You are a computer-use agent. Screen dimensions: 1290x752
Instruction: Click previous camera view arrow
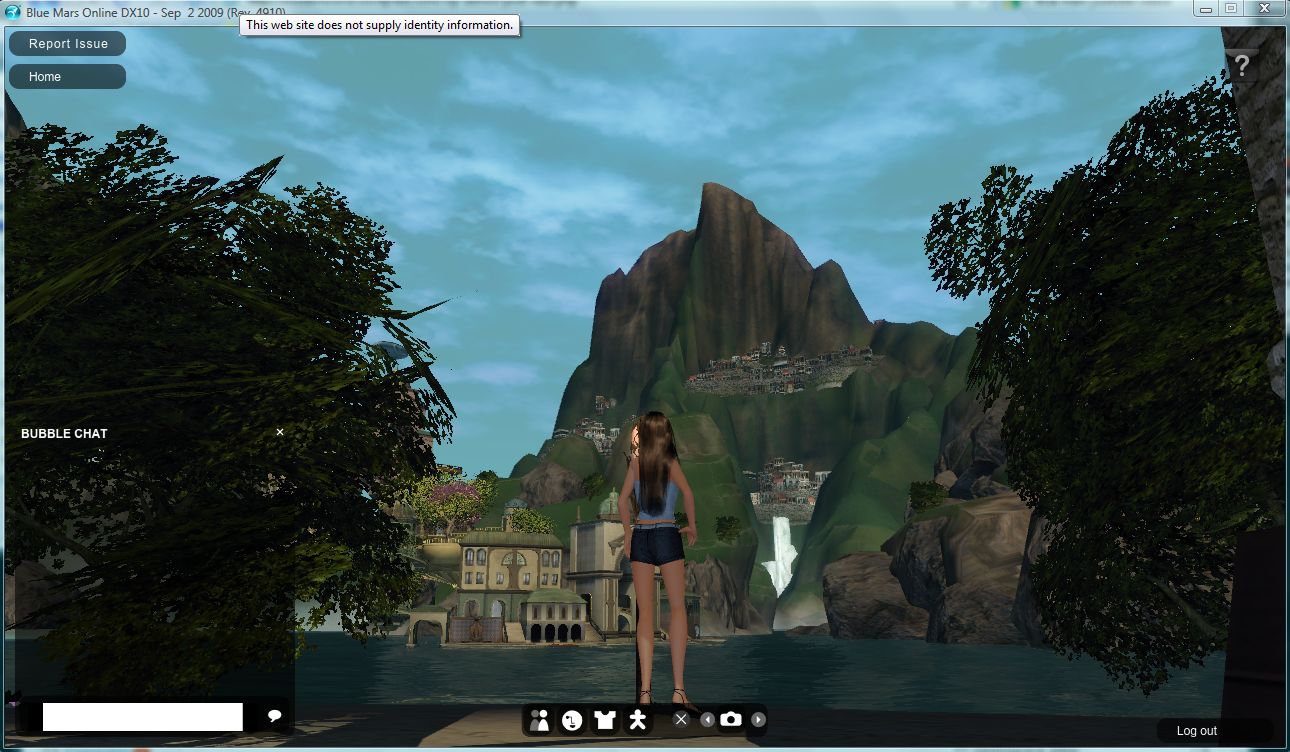[x=708, y=719]
